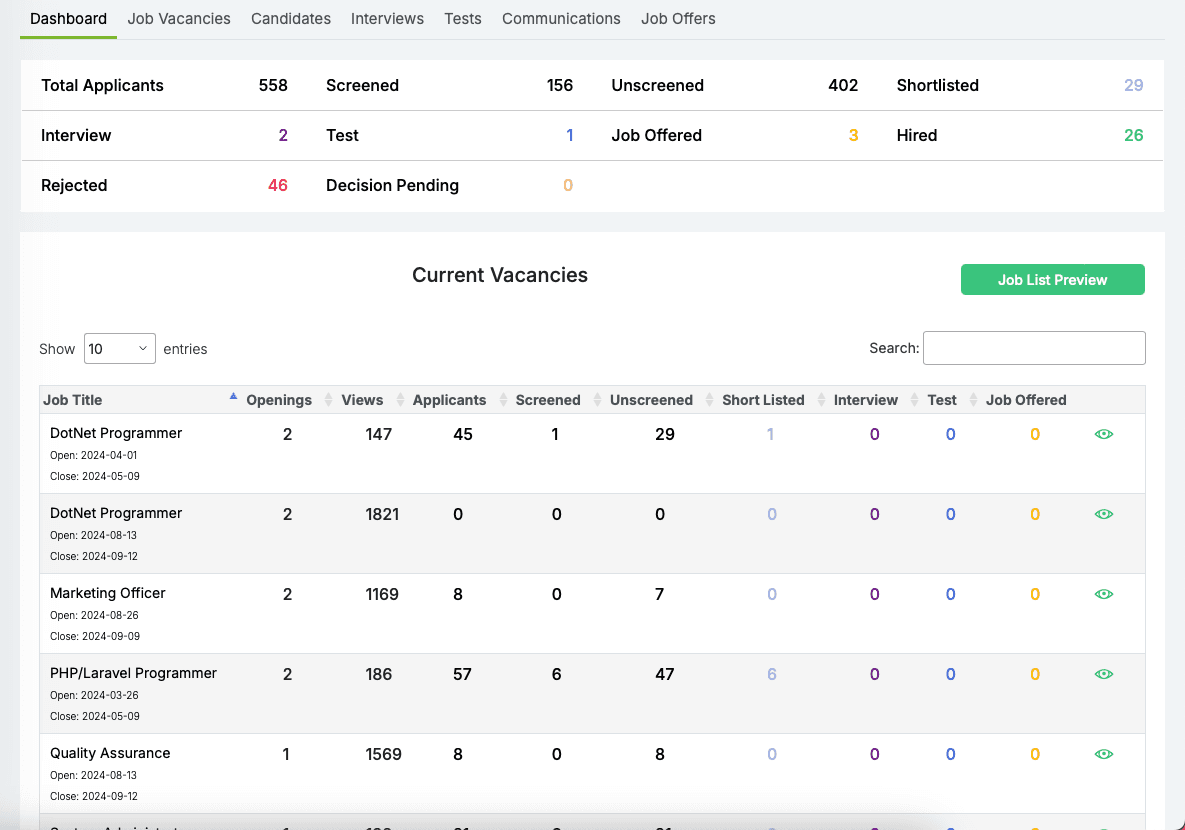
Task: Click eye icon in Quality Assurance row
Action: coord(1103,754)
